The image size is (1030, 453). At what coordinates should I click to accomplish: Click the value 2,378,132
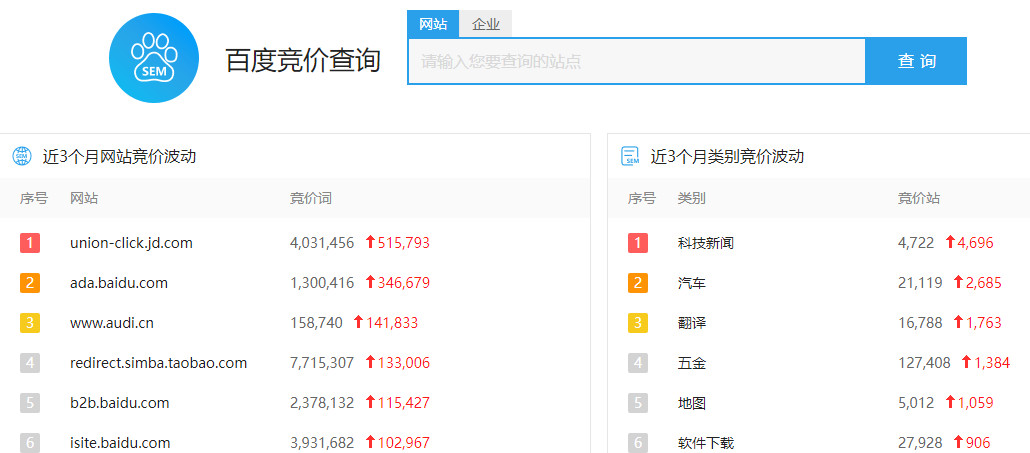pos(322,403)
